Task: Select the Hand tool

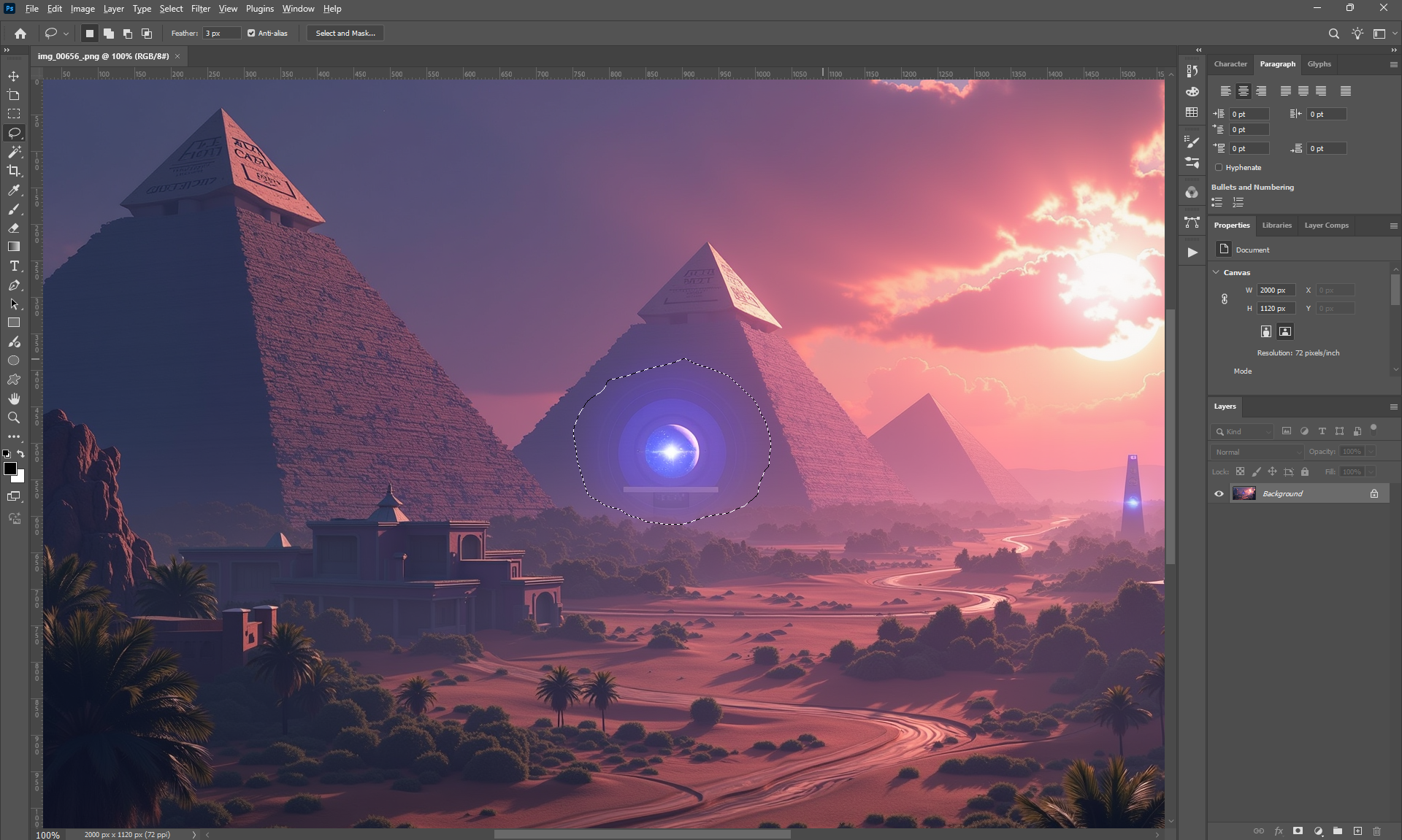Action: pyautogui.click(x=14, y=399)
